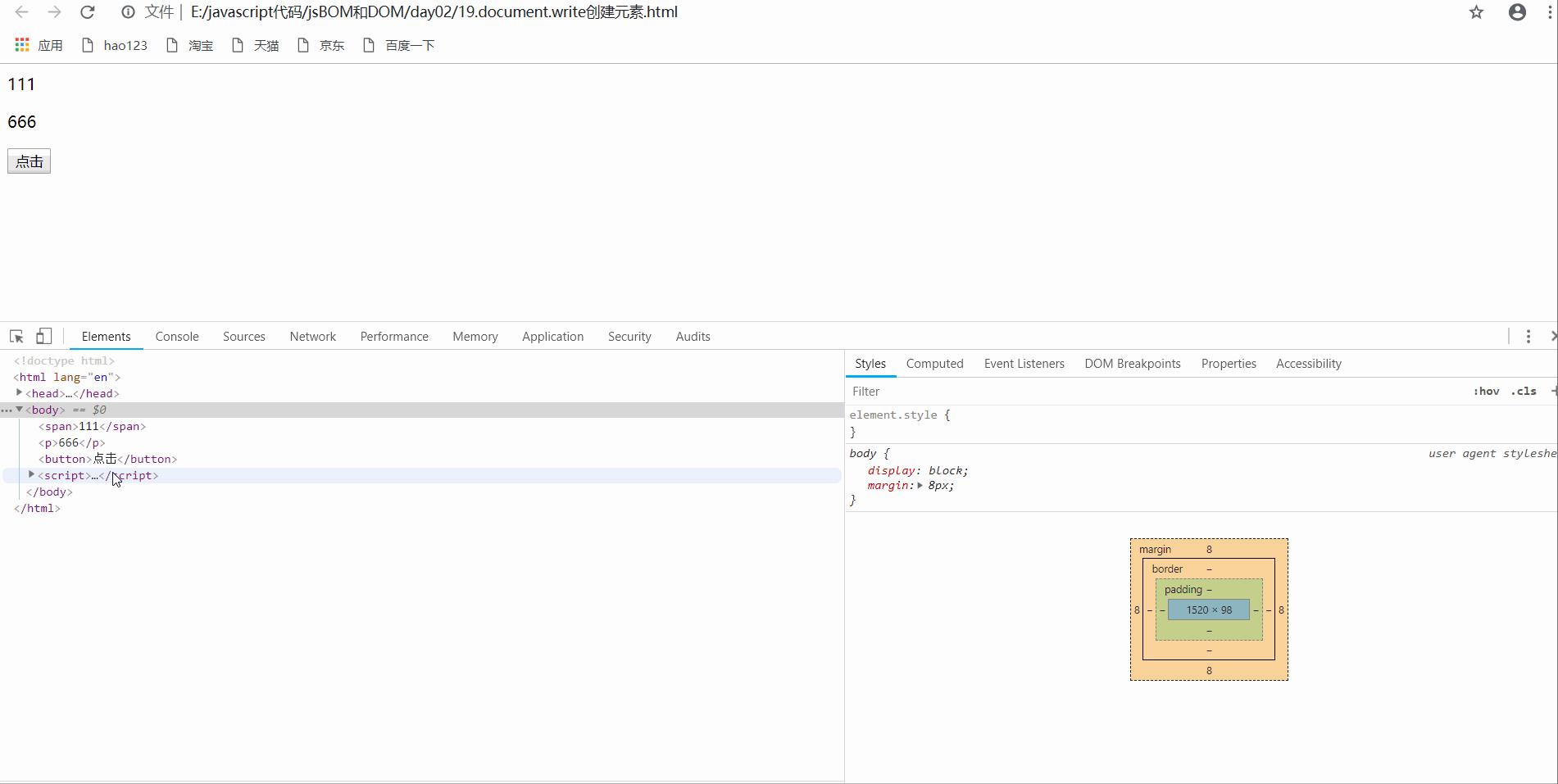This screenshot has width=1558, height=784.
Task: Open the Computed sidebar tab
Action: [x=935, y=364]
